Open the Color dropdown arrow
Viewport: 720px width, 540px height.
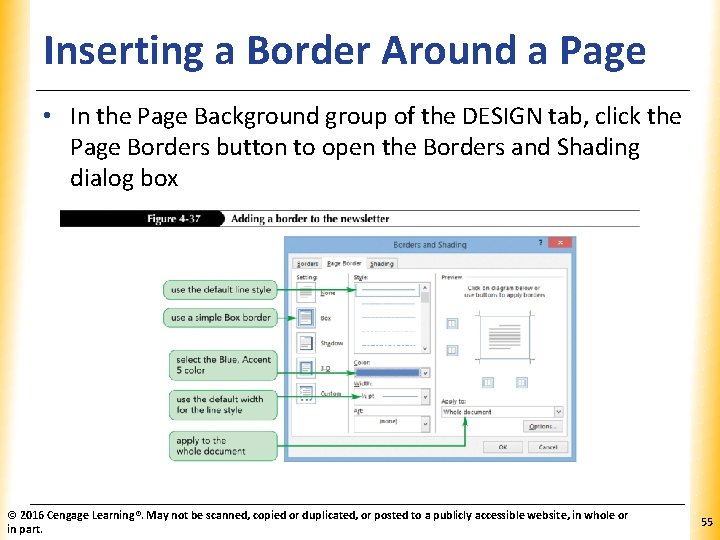click(x=425, y=373)
